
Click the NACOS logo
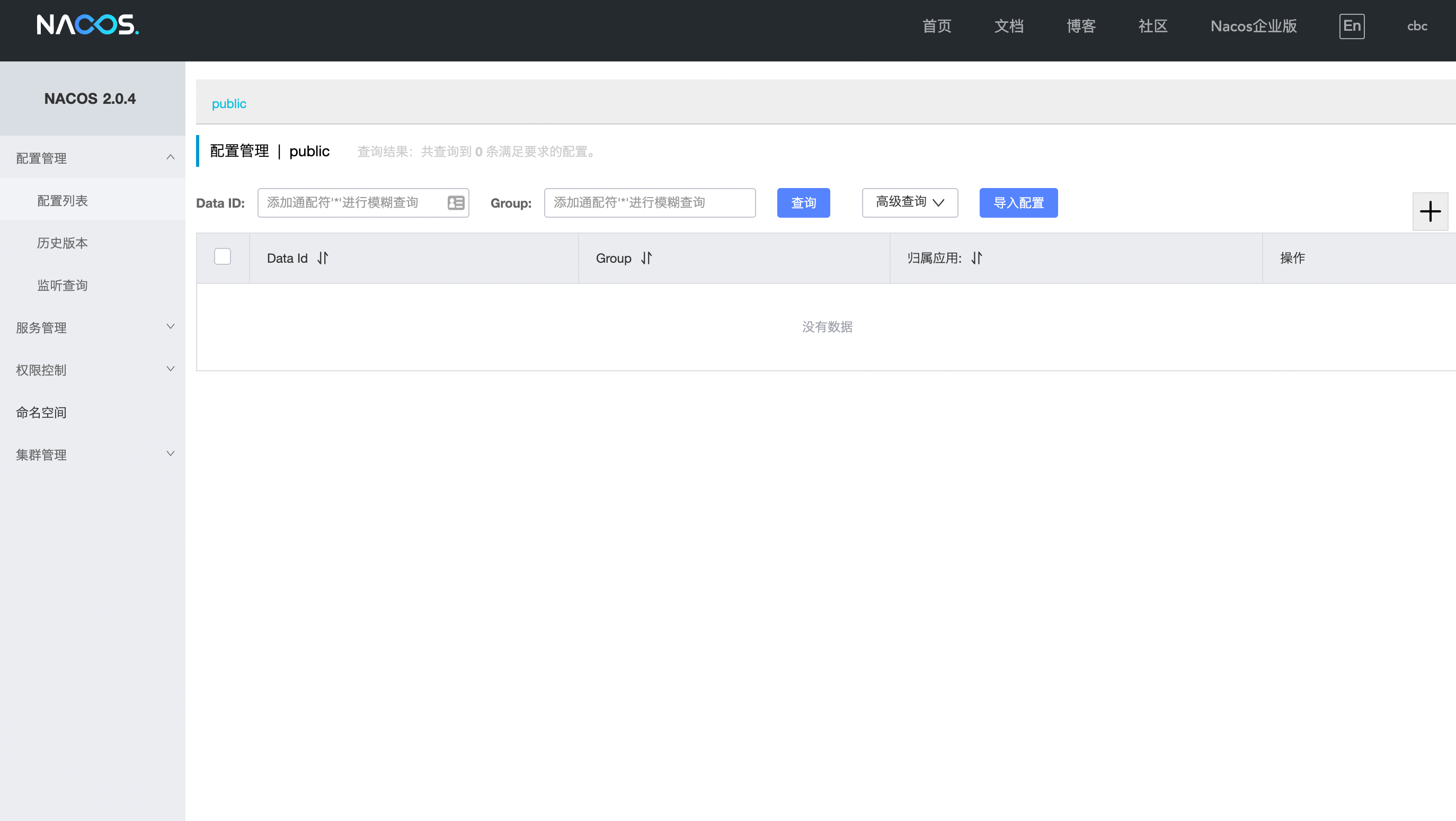point(87,25)
